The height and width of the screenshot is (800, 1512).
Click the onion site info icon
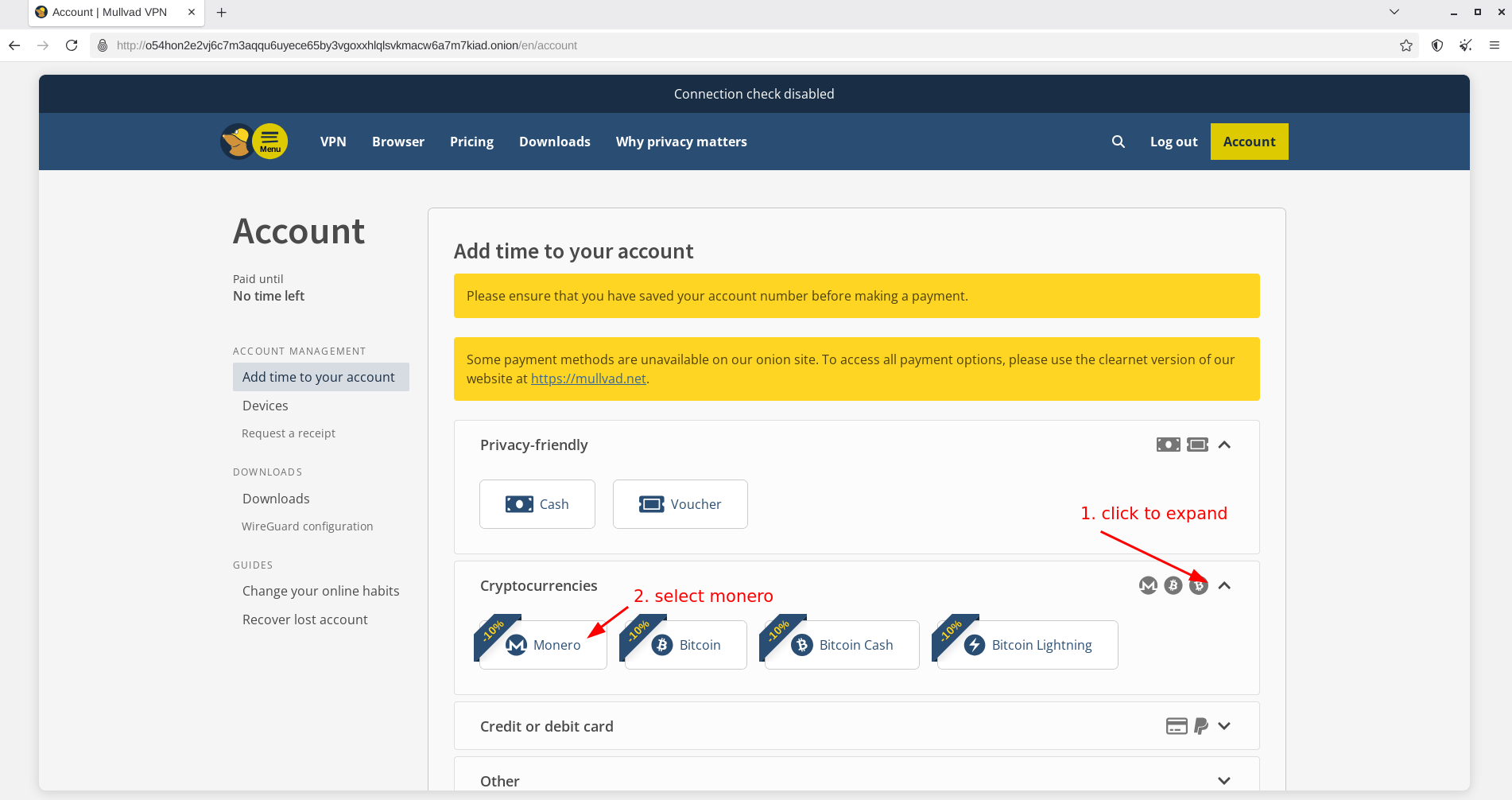(103, 45)
